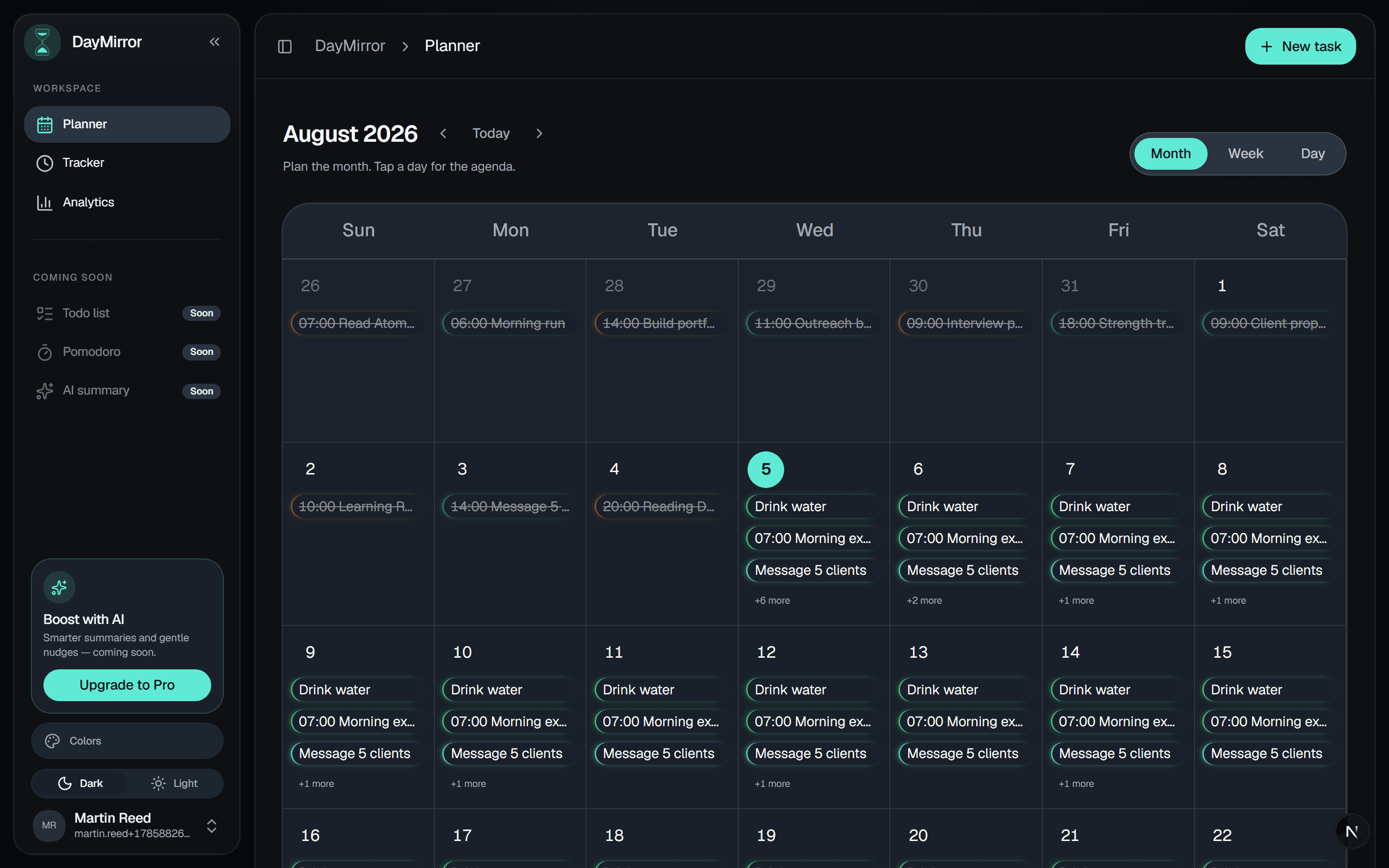Open 07:00 Morning ex task on August 10
Image resolution: width=1389 pixels, height=868 pixels.
(510, 721)
